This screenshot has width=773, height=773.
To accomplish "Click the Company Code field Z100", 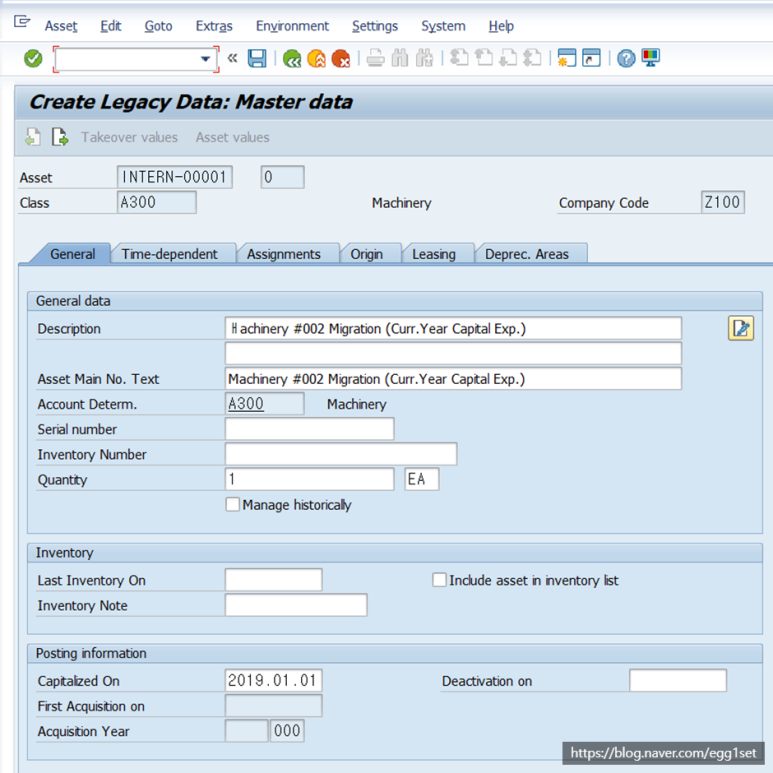I will pyautogui.click(x=722, y=202).
